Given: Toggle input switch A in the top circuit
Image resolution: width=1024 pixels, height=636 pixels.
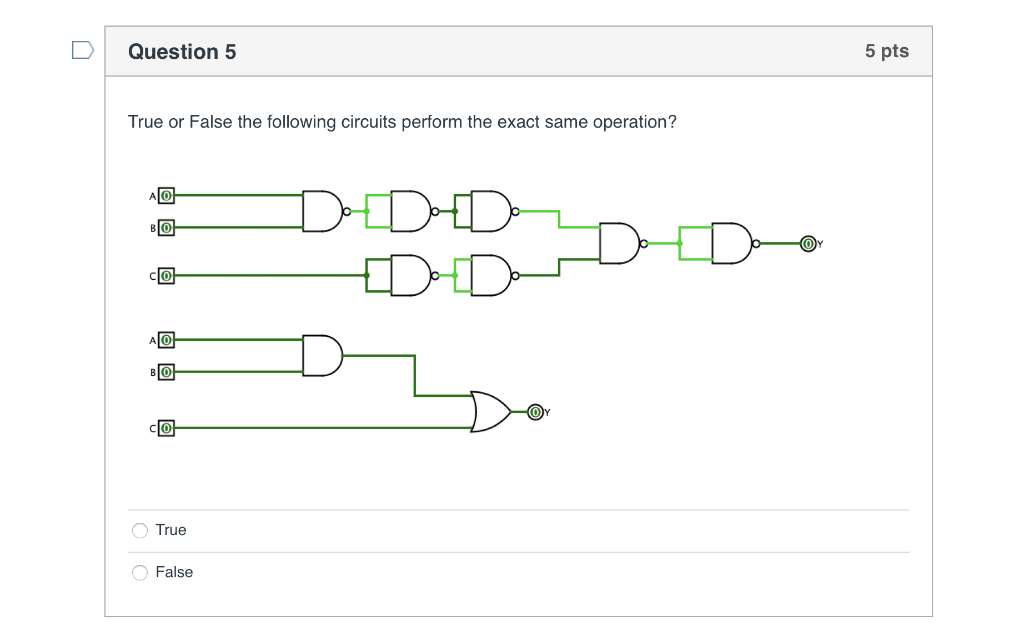Looking at the screenshot, I should (164, 195).
